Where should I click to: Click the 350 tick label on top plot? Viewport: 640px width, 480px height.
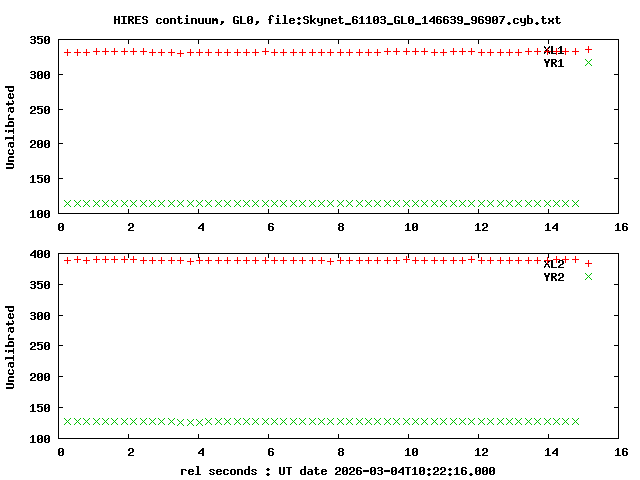coord(41,40)
